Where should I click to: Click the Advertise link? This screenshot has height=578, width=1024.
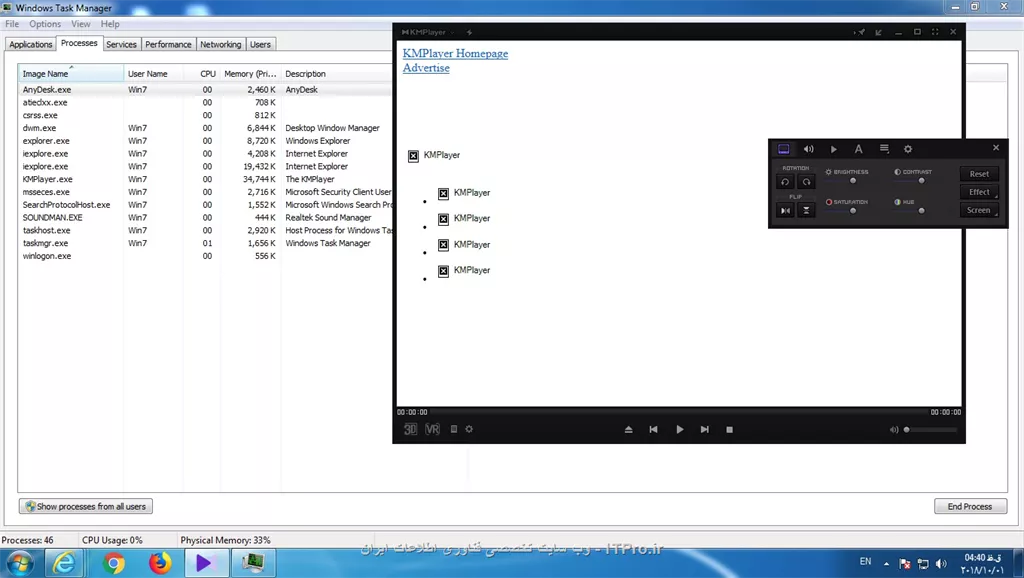(x=426, y=68)
